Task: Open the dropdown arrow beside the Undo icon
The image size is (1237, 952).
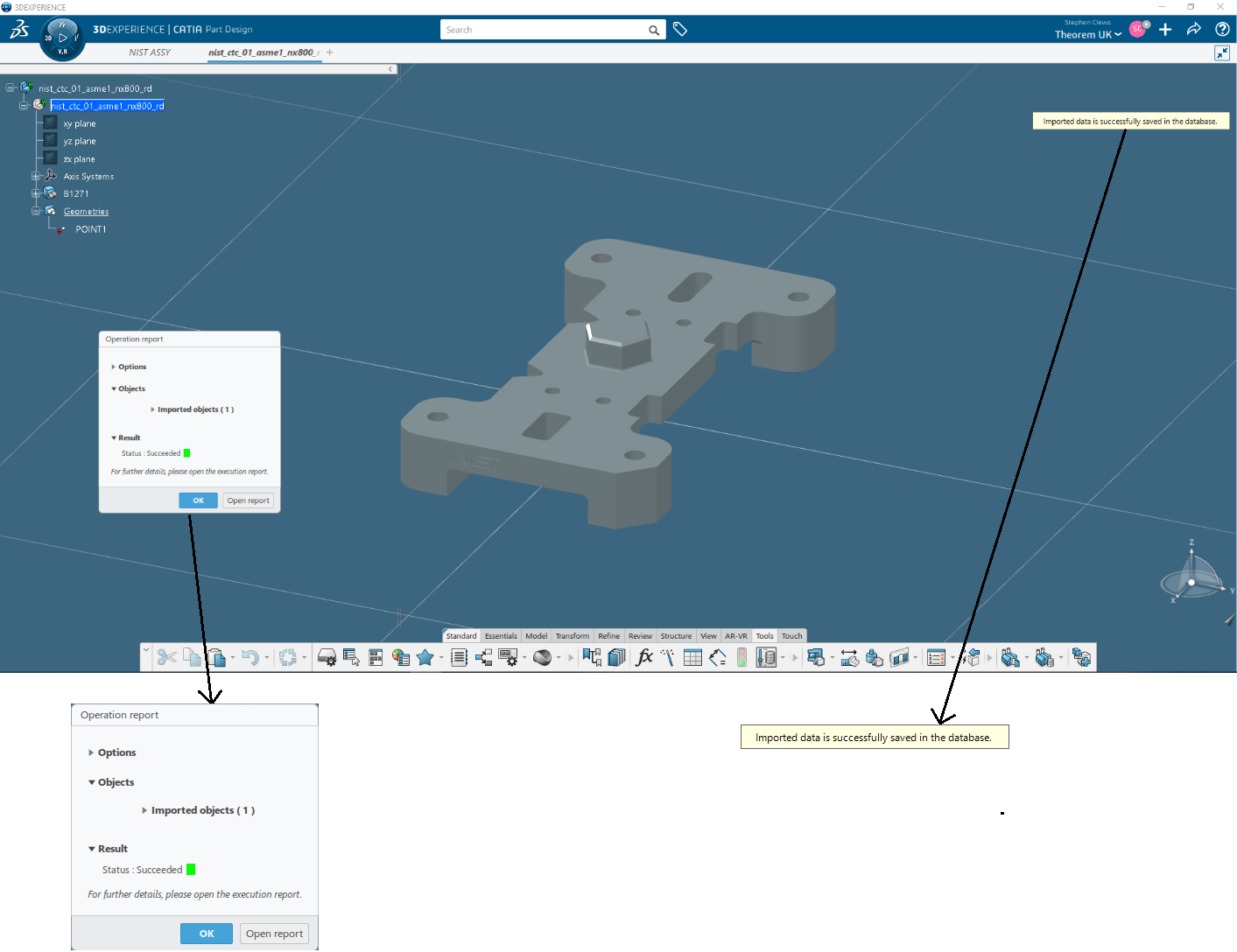Action: (x=267, y=658)
